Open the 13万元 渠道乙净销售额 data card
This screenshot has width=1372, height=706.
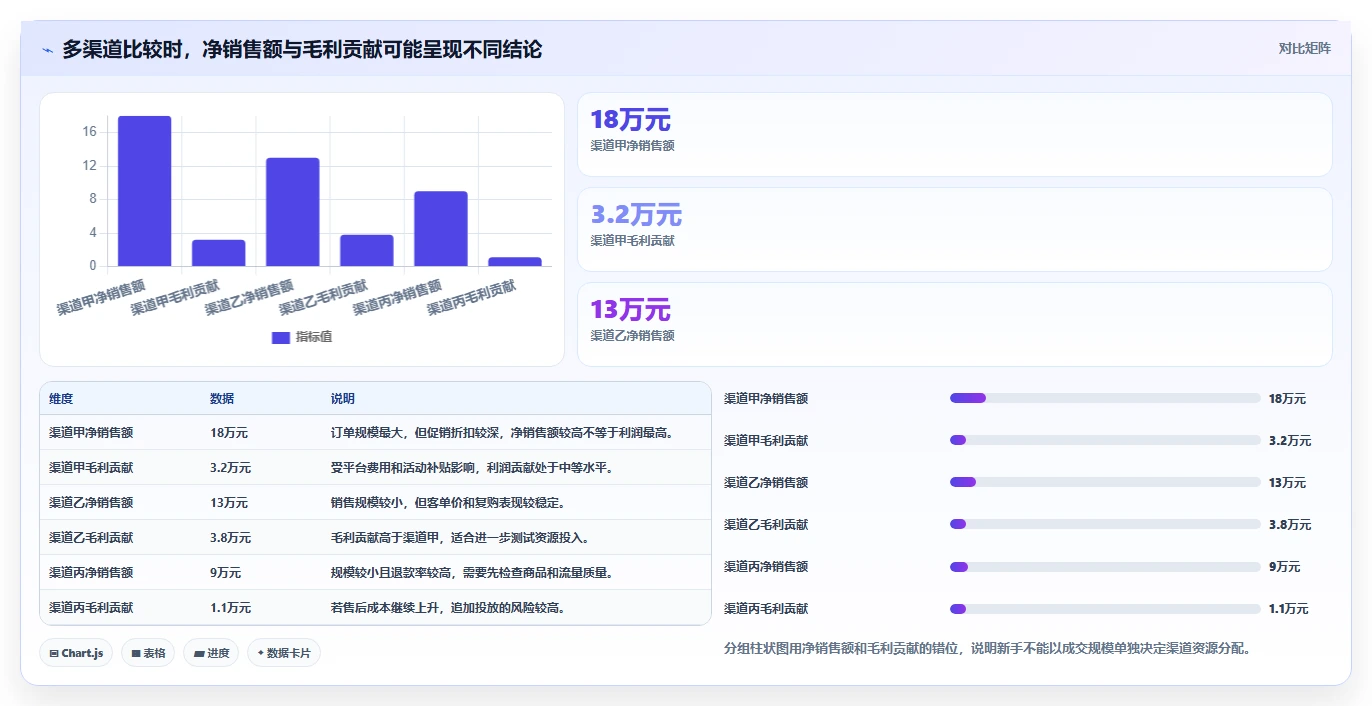(x=955, y=324)
